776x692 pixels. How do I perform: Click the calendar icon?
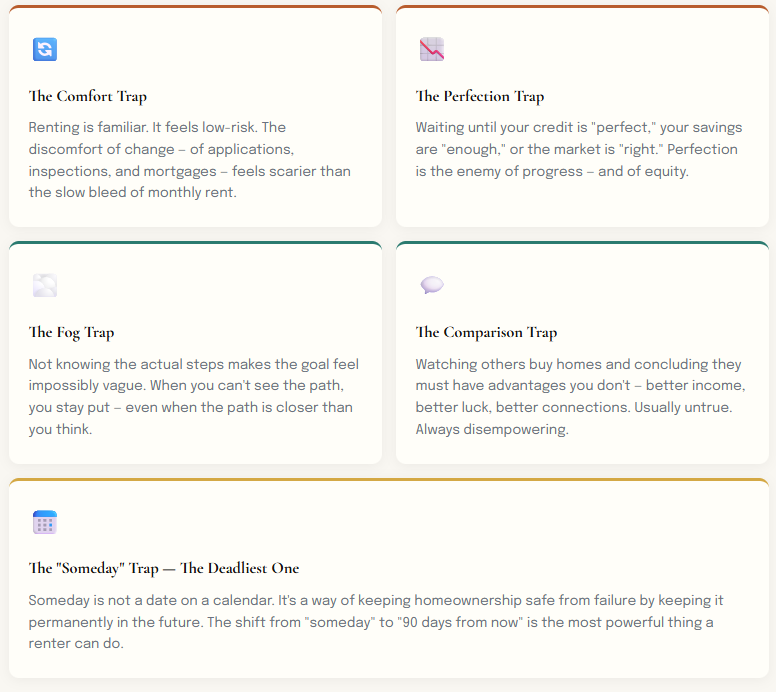click(45, 522)
